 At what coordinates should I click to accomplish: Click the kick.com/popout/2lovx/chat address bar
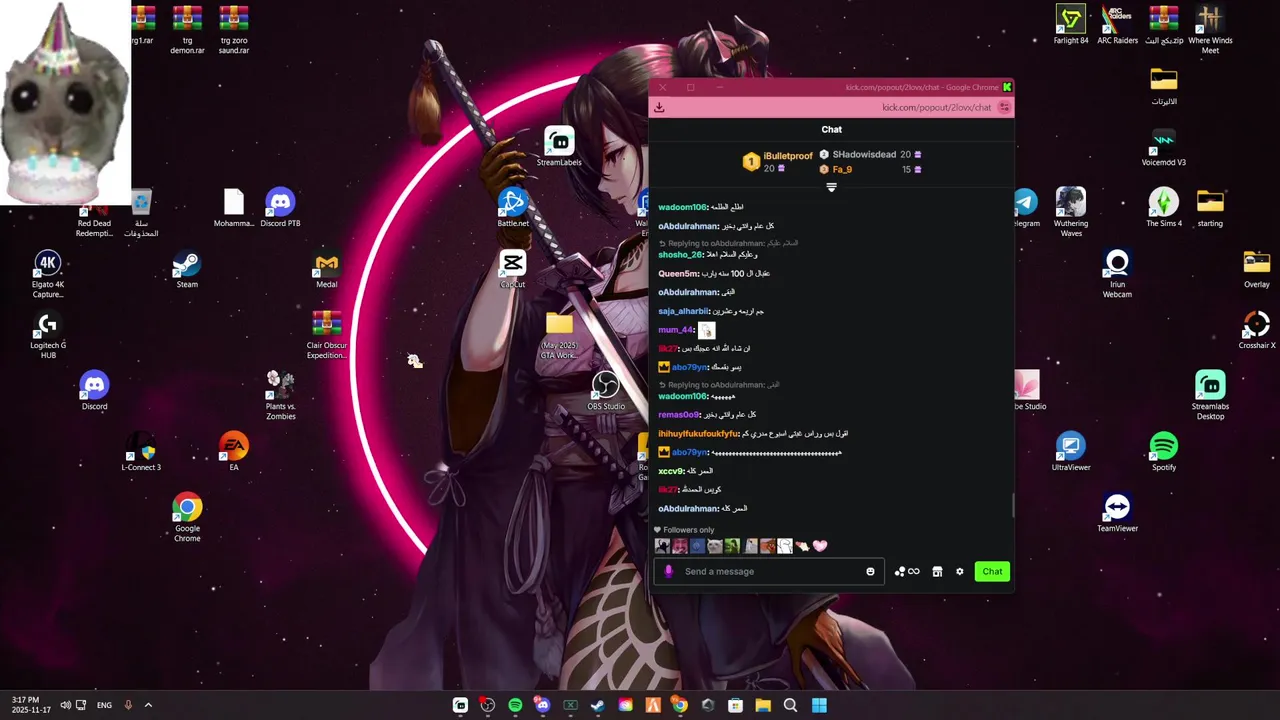pyautogui.click(x=936, y=108)
